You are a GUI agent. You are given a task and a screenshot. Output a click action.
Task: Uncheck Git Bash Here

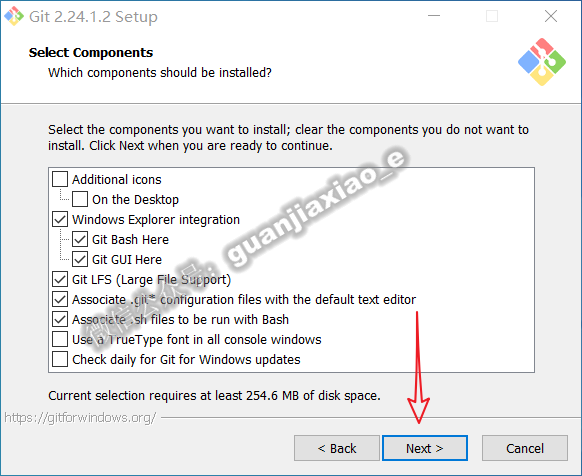(x=80, y=239)
